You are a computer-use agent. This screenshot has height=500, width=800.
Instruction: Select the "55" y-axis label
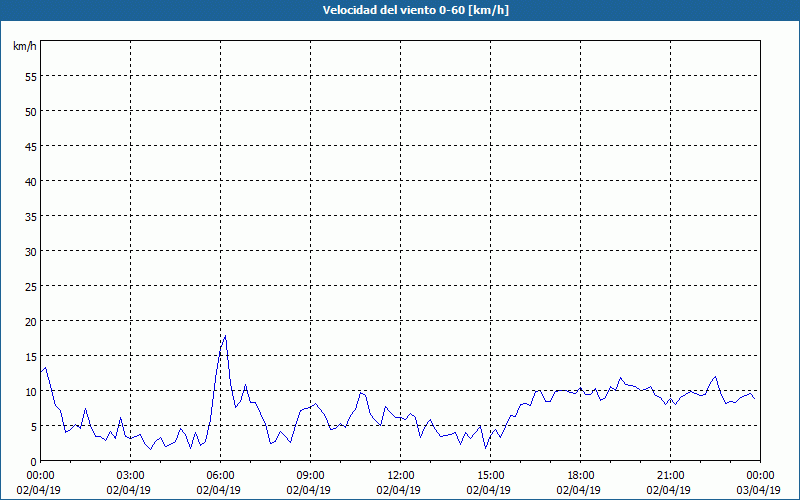(31, 76)
